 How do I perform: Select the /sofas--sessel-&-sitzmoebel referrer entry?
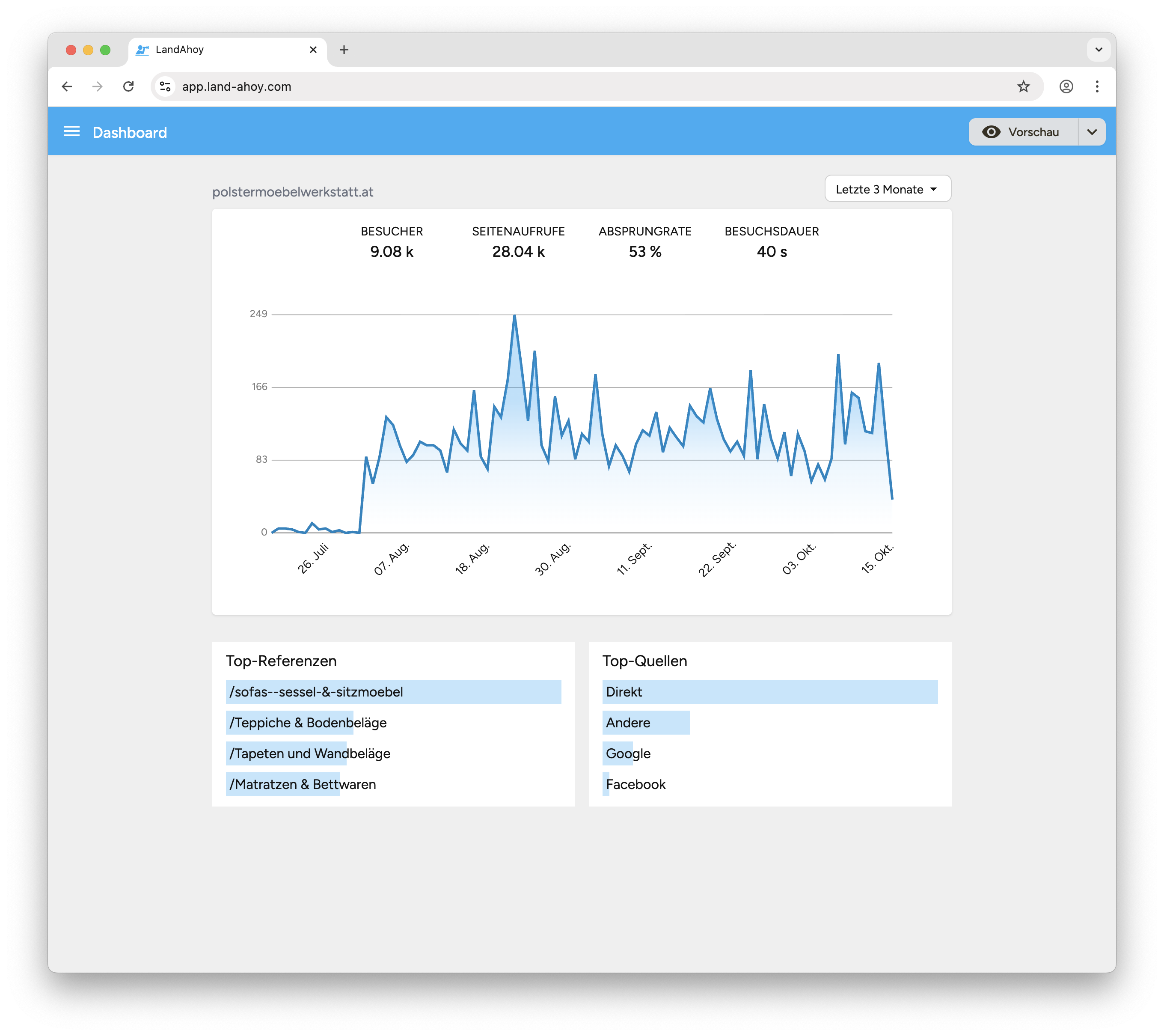(x=393, y=692)
